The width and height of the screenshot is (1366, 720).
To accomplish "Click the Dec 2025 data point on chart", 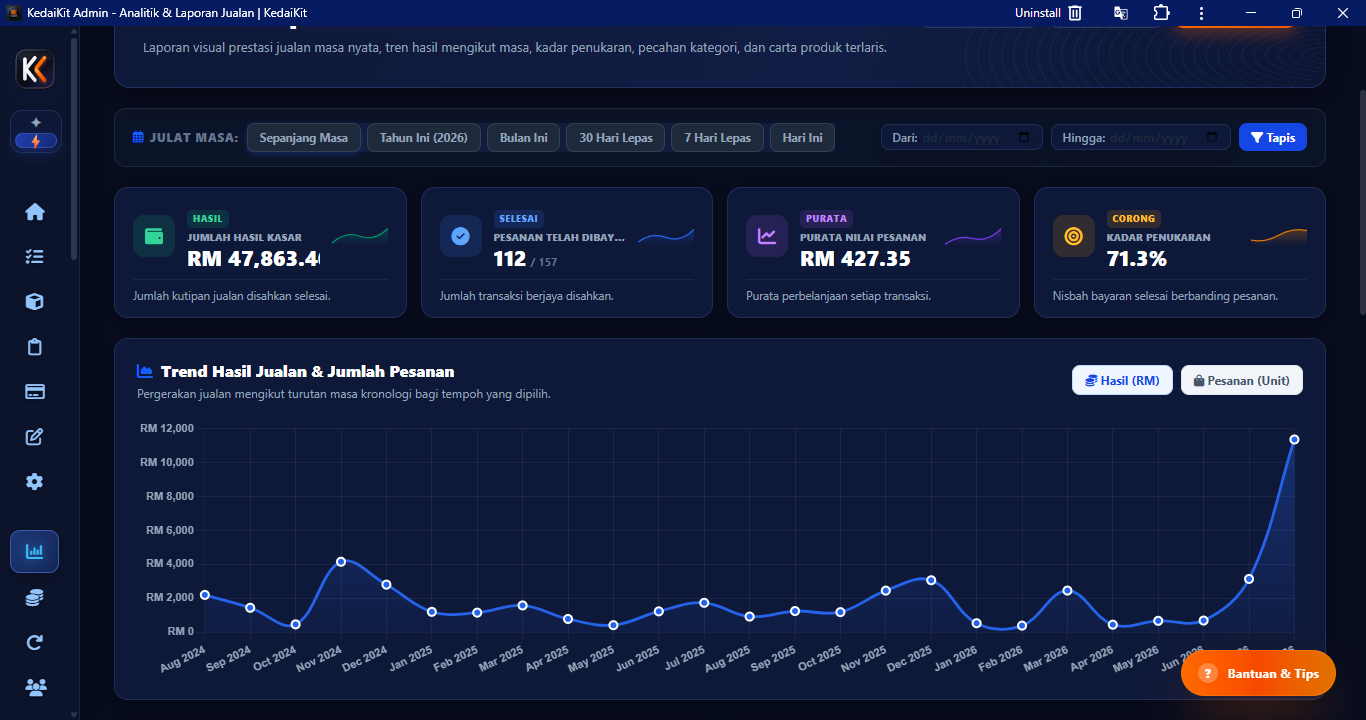I will pyautogui.click(x=931, y=580).
